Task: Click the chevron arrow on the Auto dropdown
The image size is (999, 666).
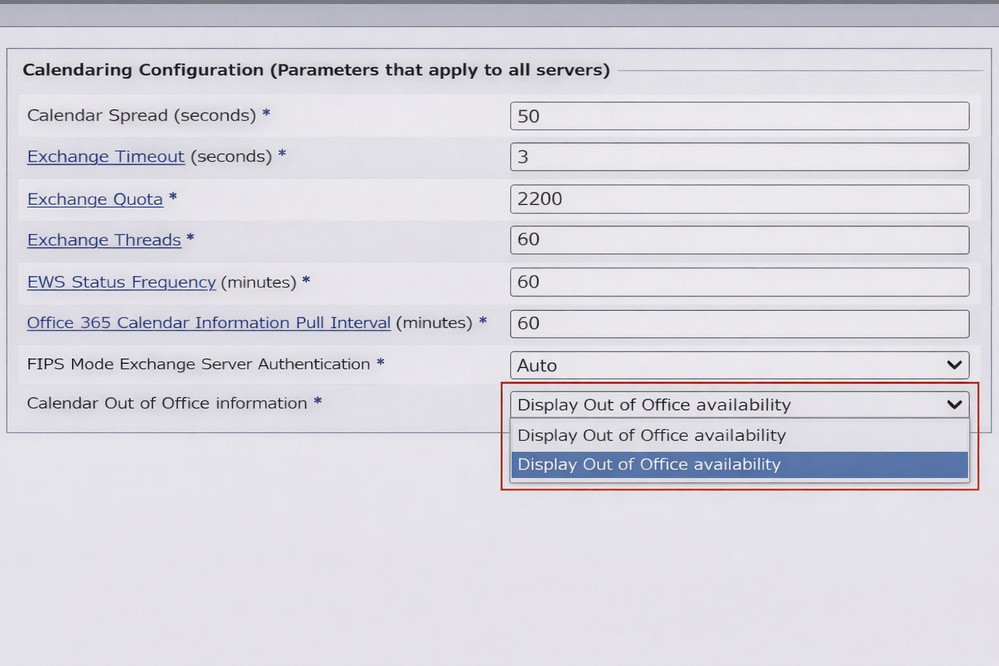Action: click(954, 365)
